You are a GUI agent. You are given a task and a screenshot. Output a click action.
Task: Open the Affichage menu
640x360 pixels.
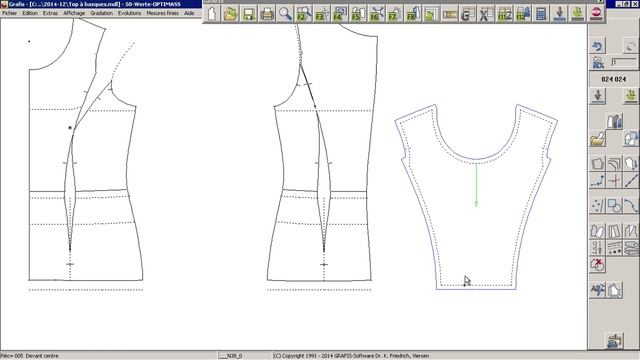pos(74,13)
